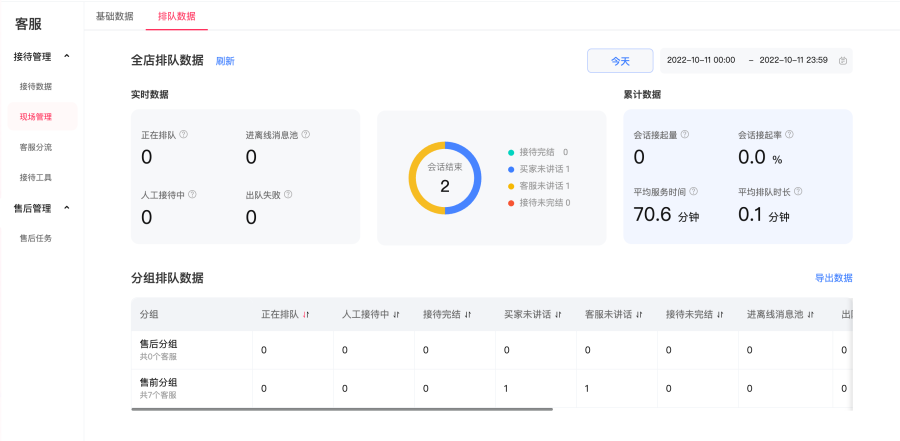This screenshot has height=441, width=900.
Task: Sort table by 人工接待中 column
Action: 396,315
